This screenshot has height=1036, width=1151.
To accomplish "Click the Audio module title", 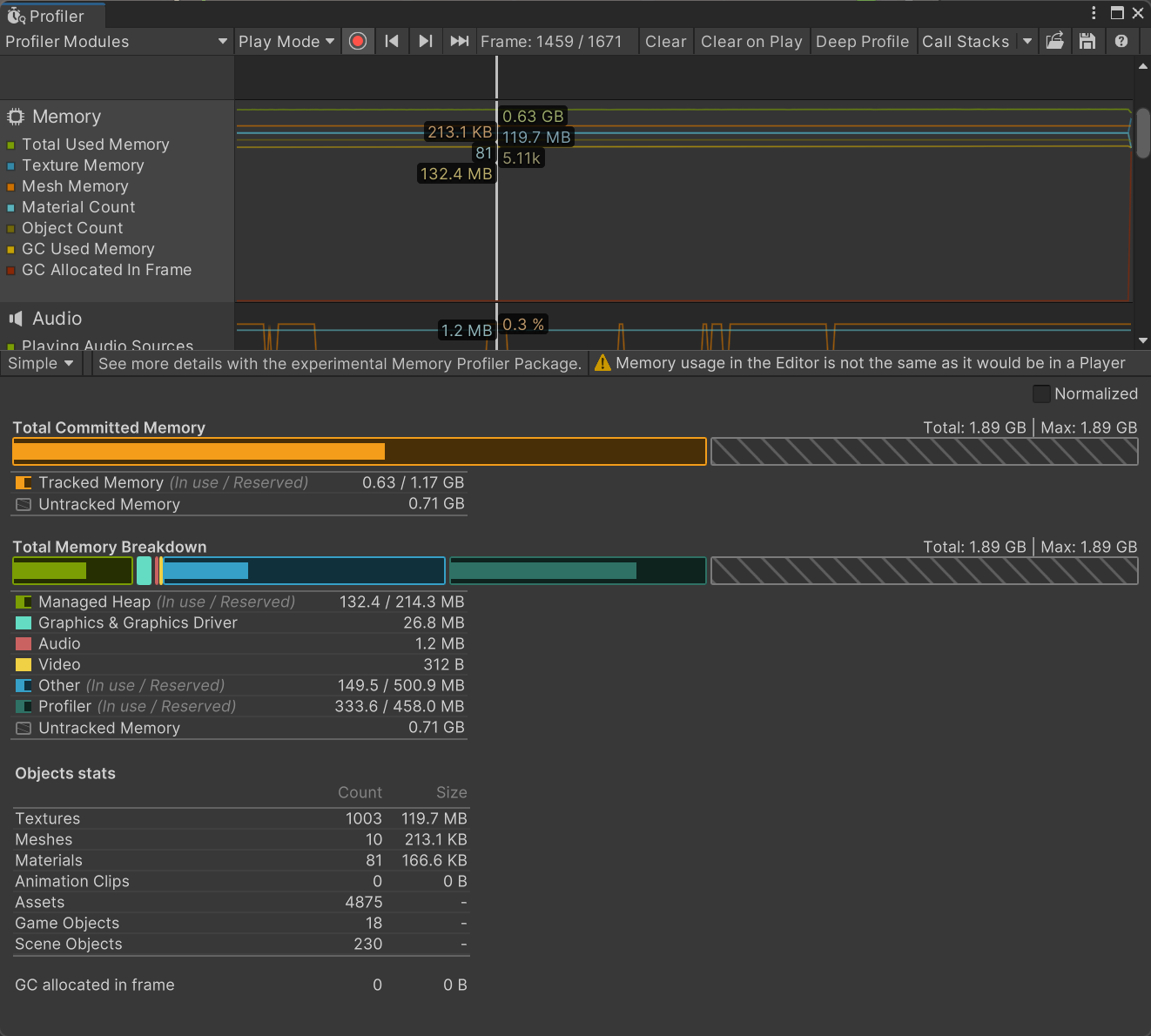I will 57,319.
